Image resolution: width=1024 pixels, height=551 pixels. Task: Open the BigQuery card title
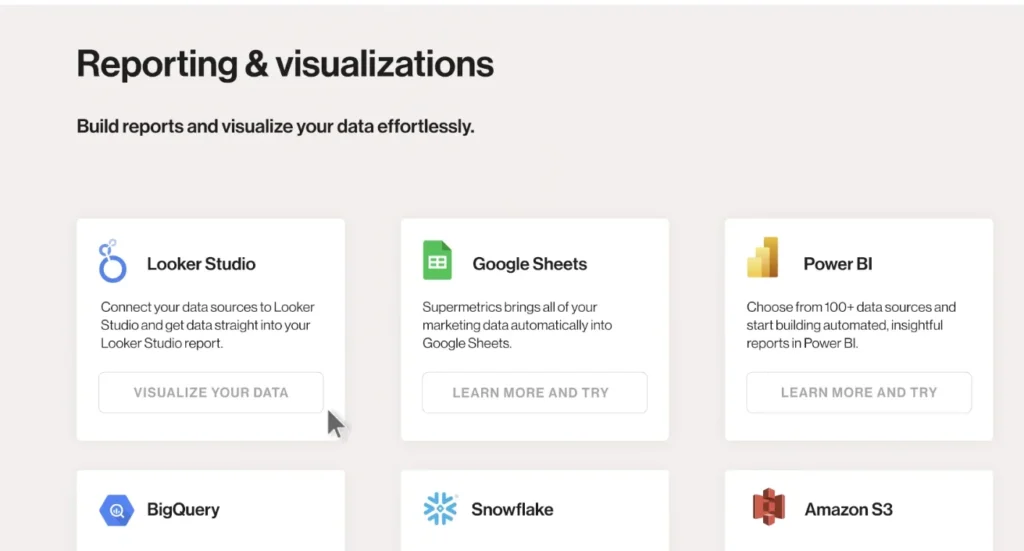tap(183, 509)
